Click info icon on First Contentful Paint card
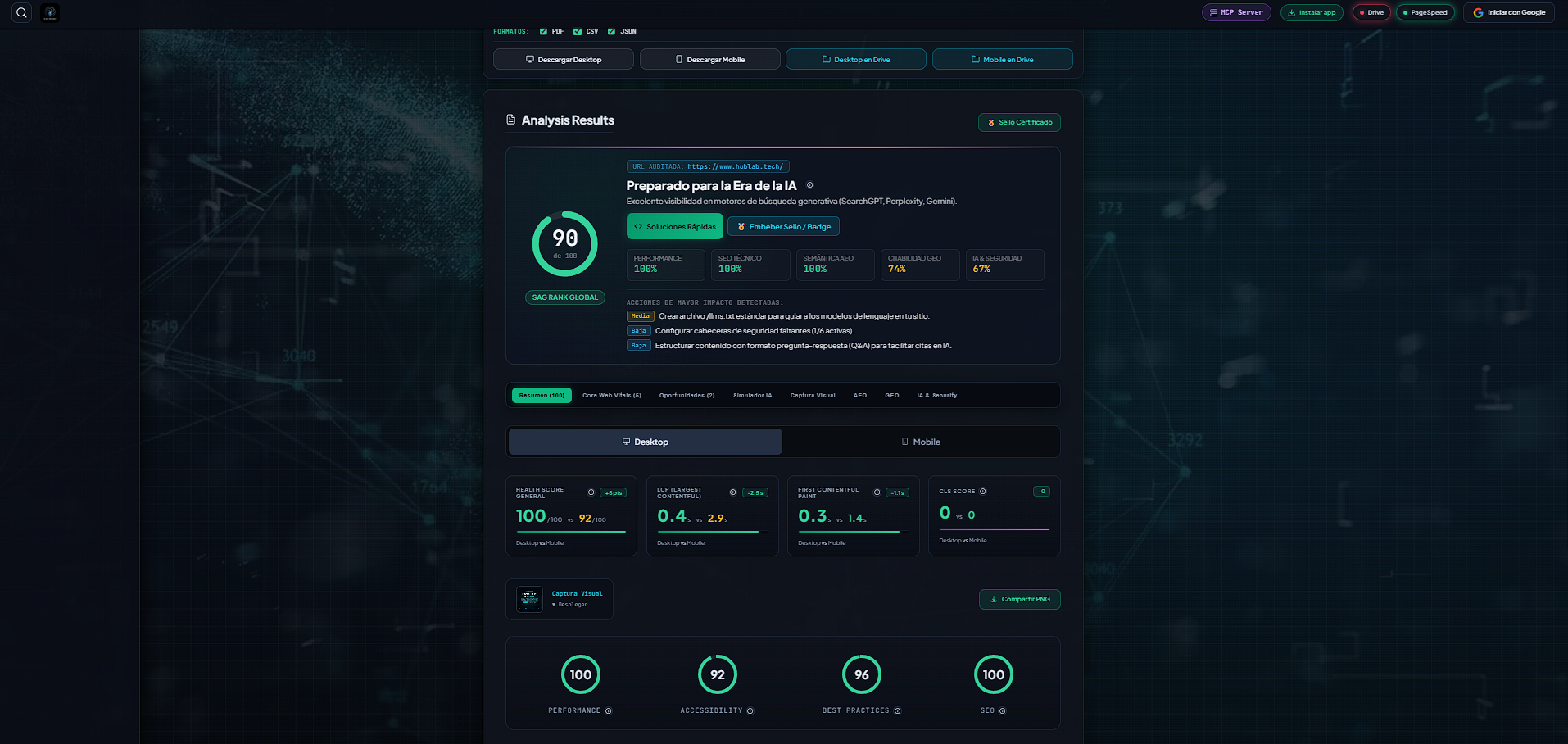The height and width of the screenshot is (744, 1568). 877,492
